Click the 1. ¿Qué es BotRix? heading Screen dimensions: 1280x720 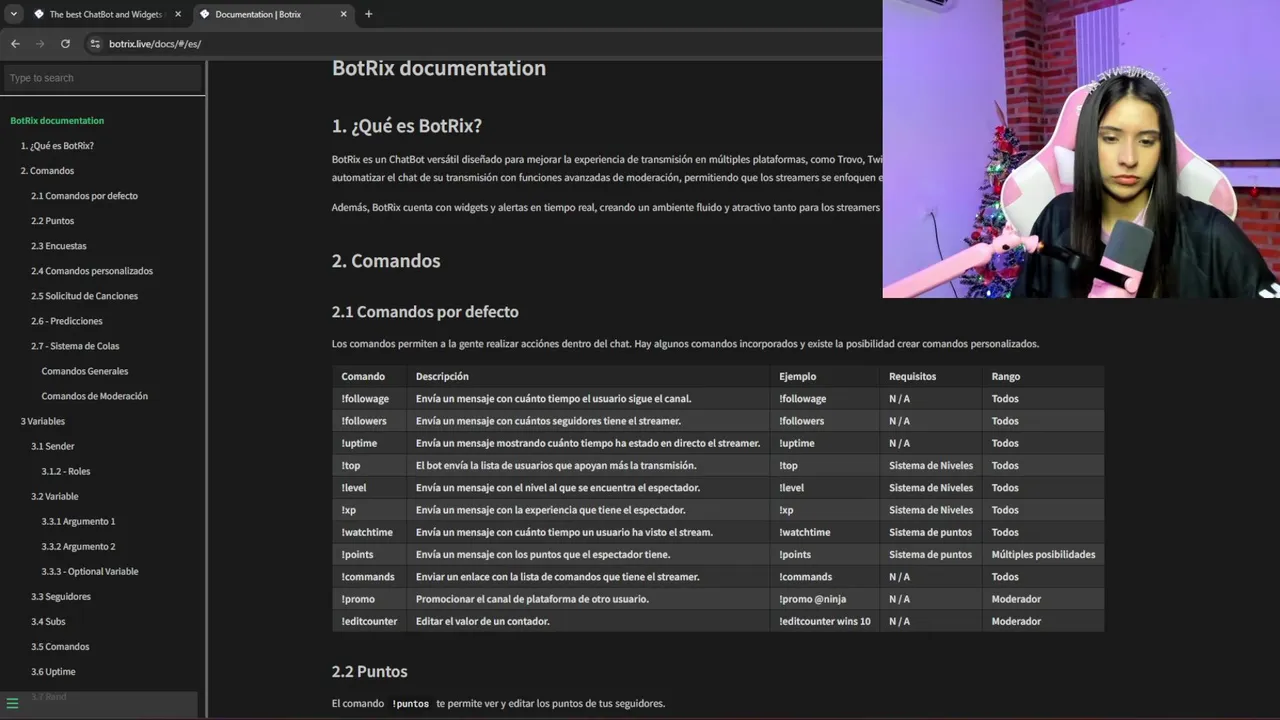pyautogui.click(x=407, y=126)
